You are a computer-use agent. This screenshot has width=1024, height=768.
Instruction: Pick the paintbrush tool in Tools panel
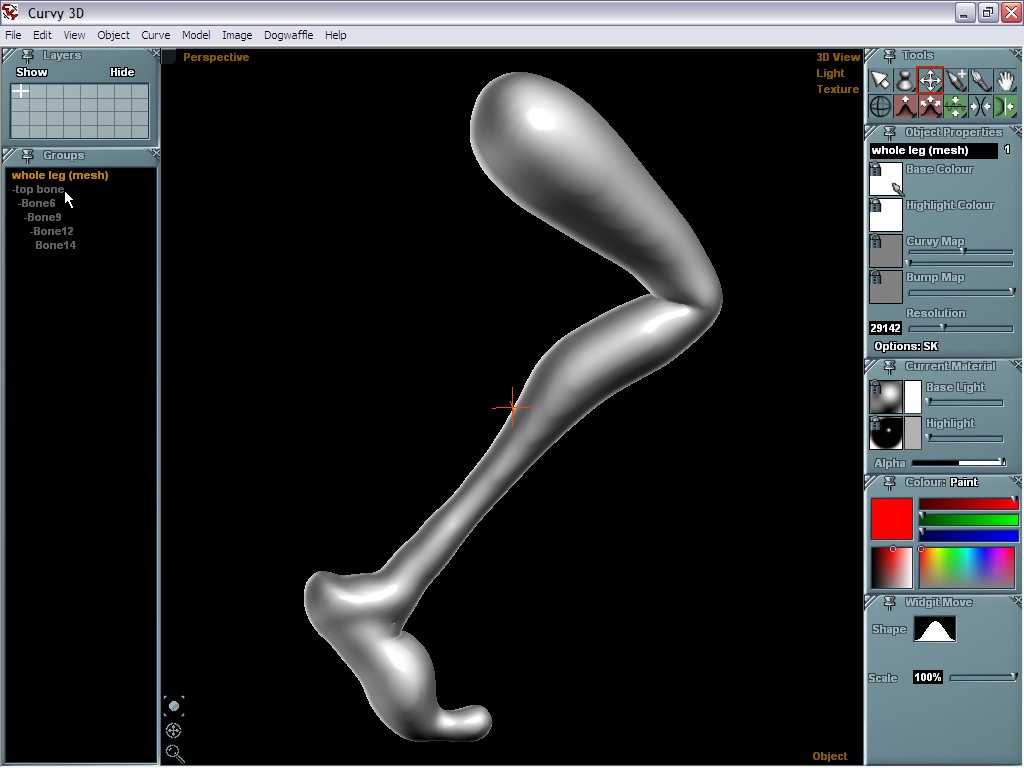tap(981, 81)
